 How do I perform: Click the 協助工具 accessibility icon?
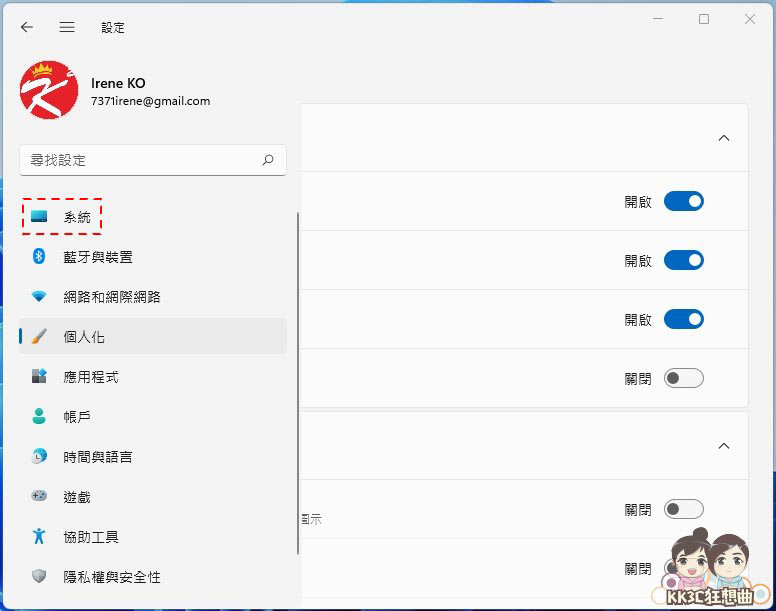point(39,536)
